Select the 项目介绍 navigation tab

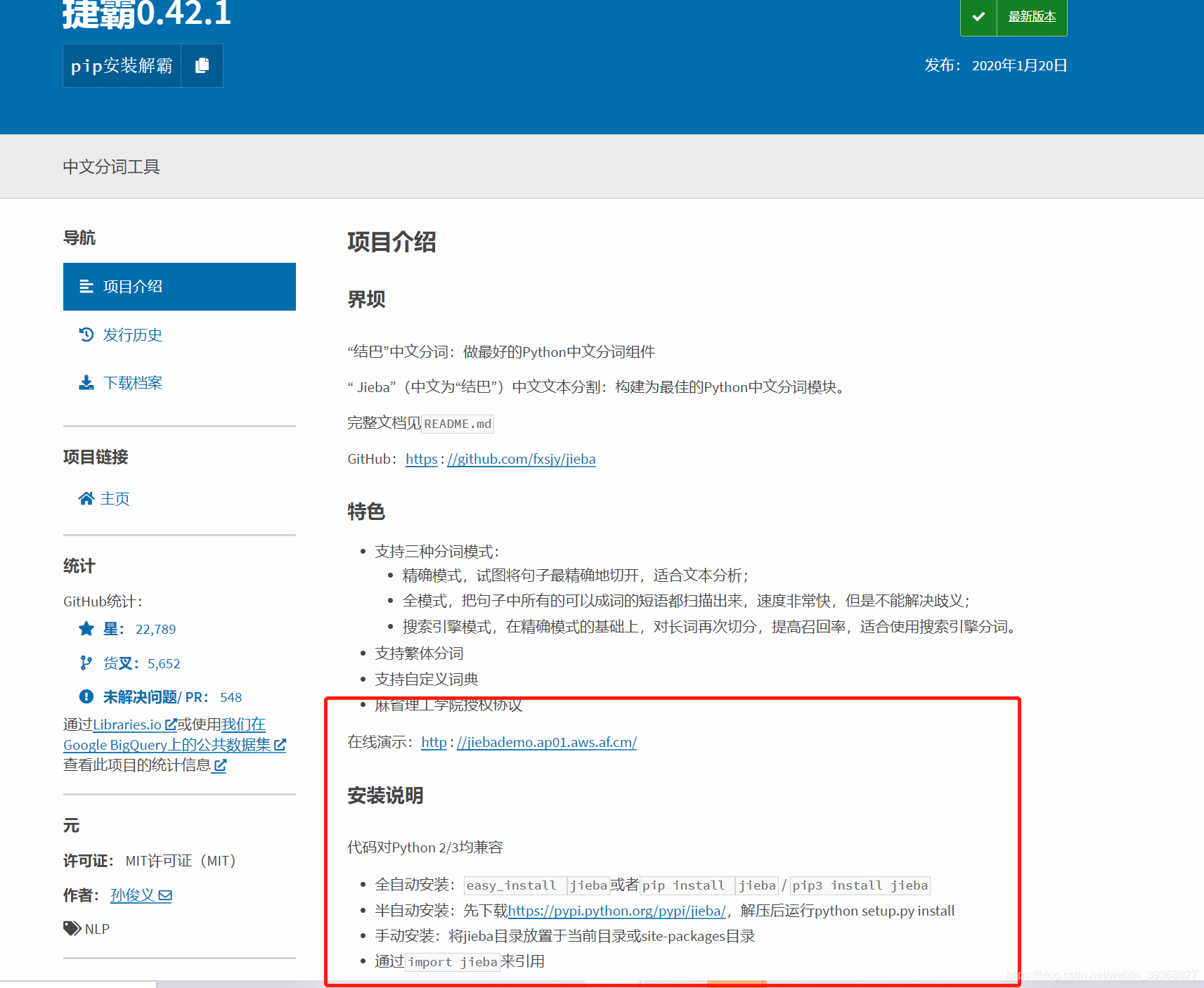(x=179, y=287)
